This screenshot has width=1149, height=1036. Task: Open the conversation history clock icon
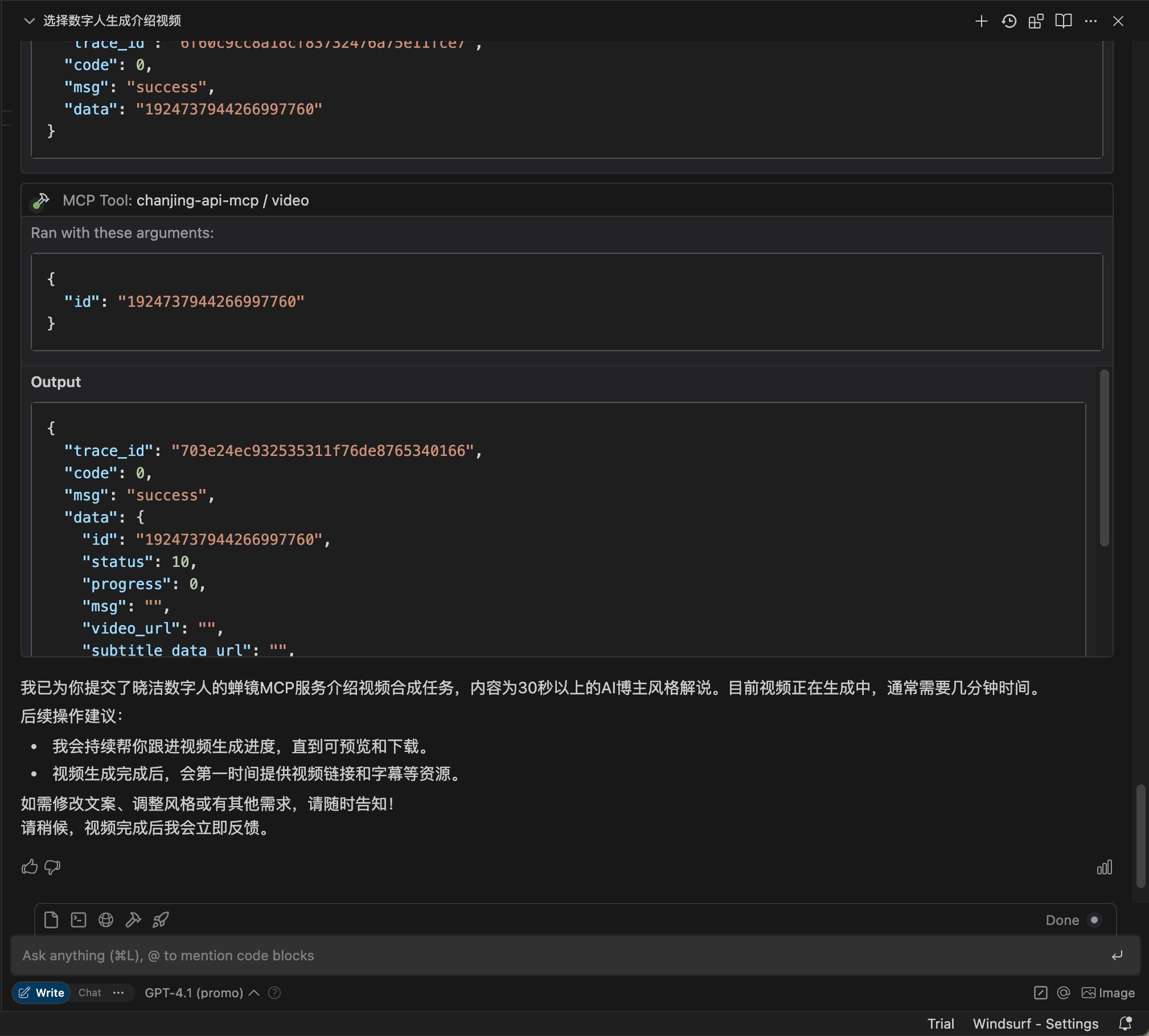coord(1009,21)
